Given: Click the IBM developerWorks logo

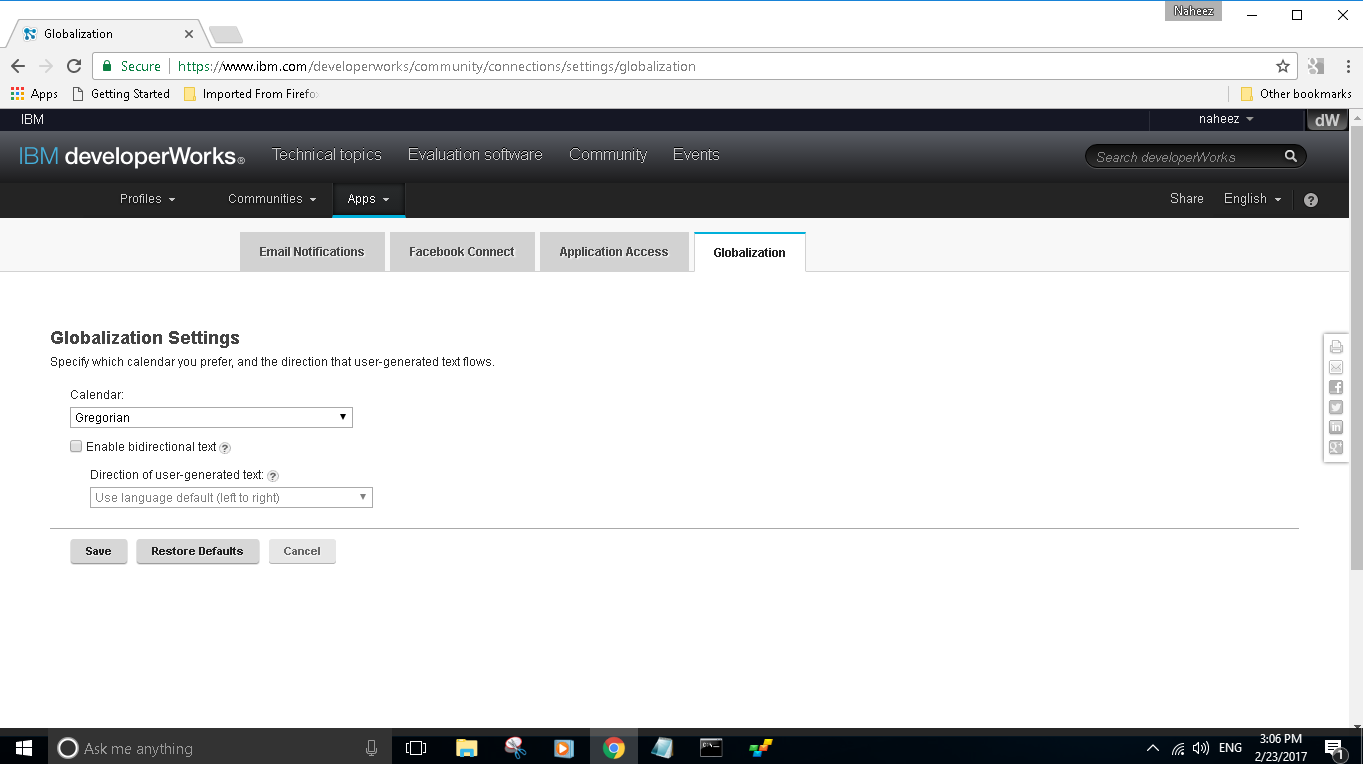Looking at the screenshot, I should coord(132,157).
